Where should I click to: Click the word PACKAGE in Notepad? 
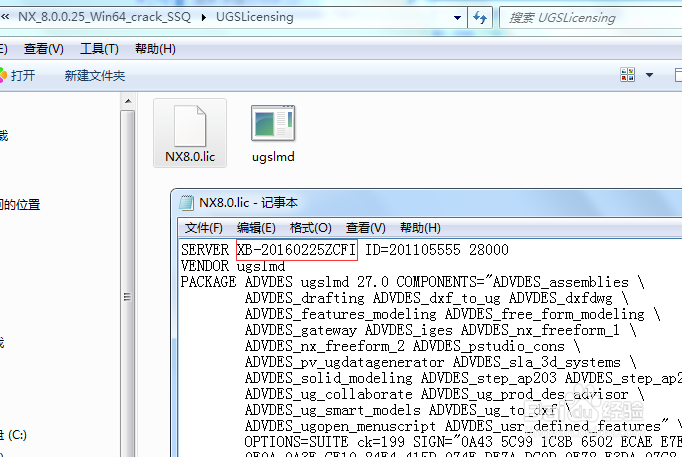click(208, 282)
